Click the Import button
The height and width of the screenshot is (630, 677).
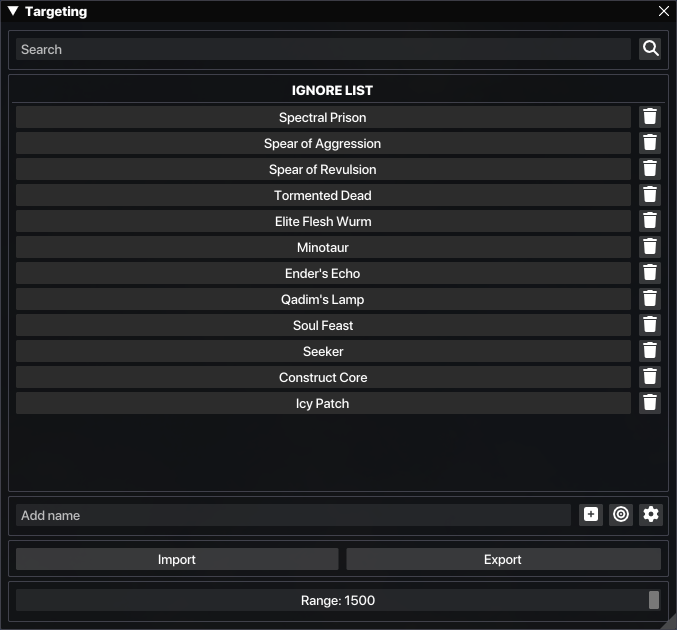177,560
